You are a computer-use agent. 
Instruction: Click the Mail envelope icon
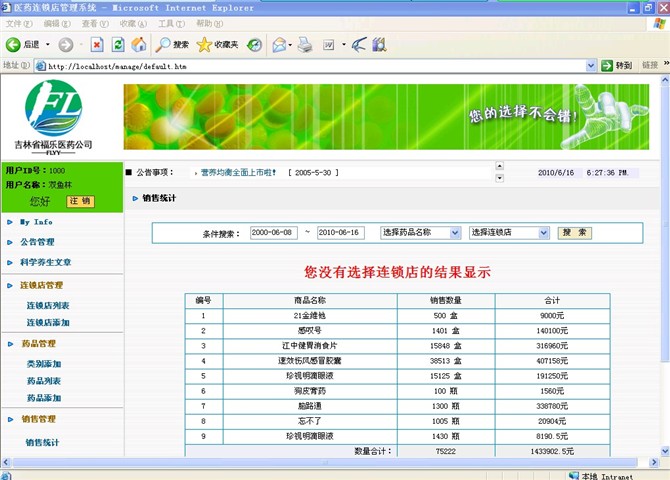[279, 44]
